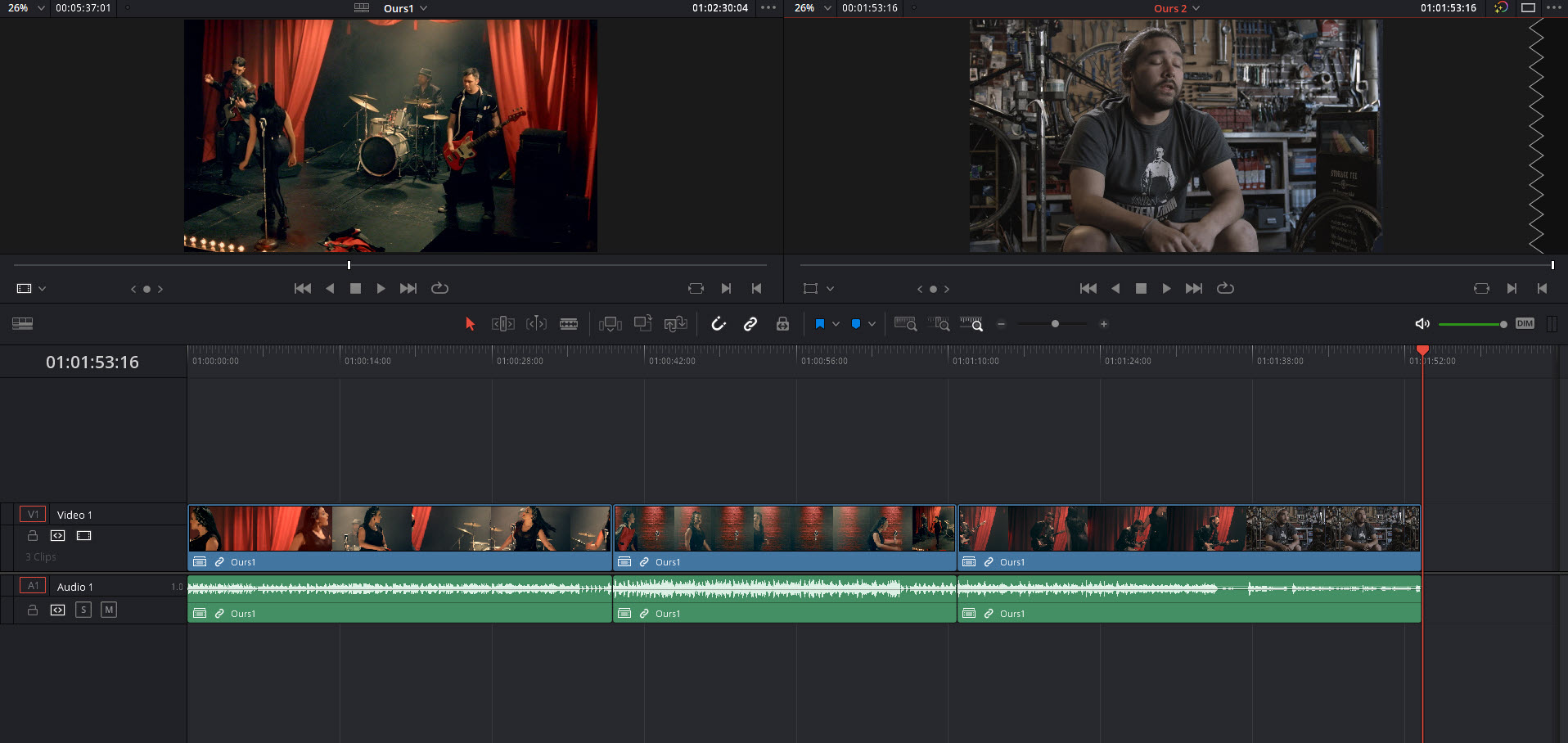Viewport: 1568px width, 743px height.
Task: Adjust the timeline zoom slider handle
Action: (1055, 324)
